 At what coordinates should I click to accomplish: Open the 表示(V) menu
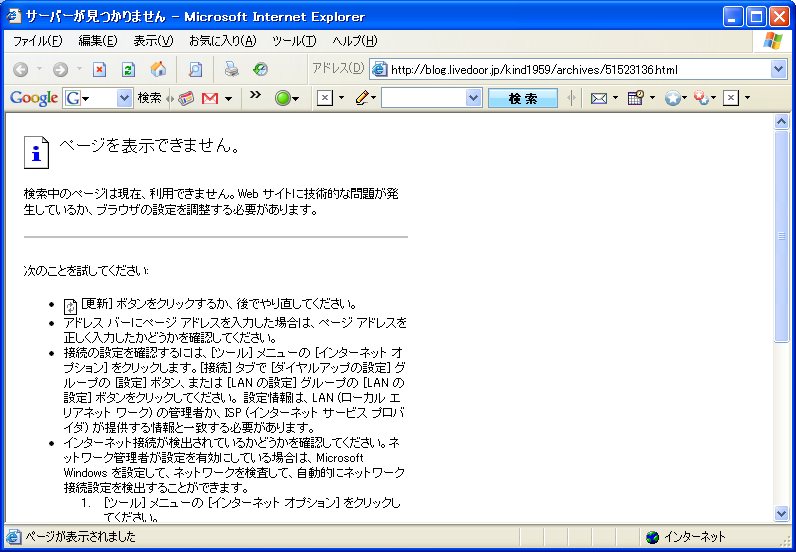click(x=153, y=41)
